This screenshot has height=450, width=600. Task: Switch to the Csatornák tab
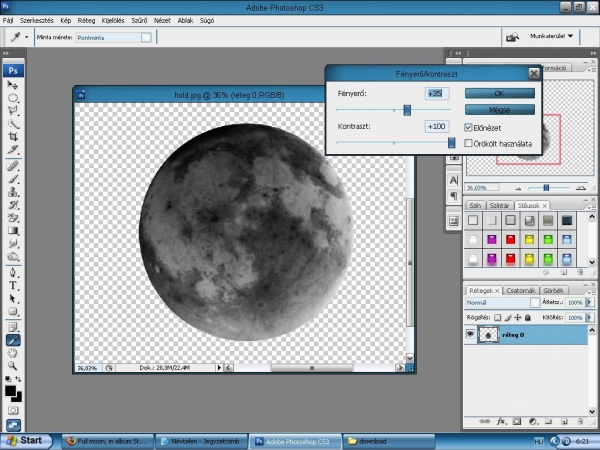520,290
